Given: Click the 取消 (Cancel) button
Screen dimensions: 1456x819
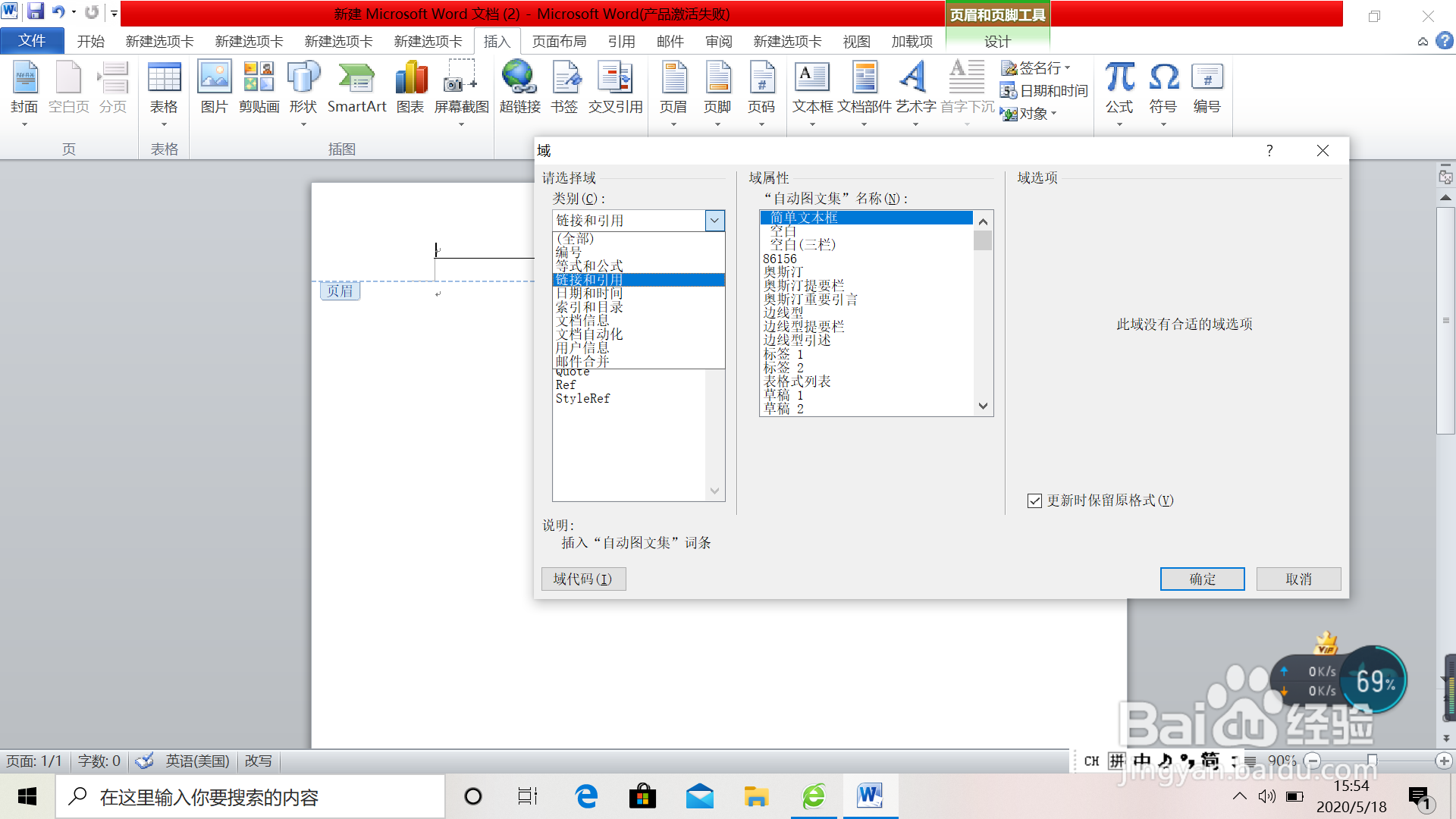Looking at the screenshot, I should tap(1298, 579).
